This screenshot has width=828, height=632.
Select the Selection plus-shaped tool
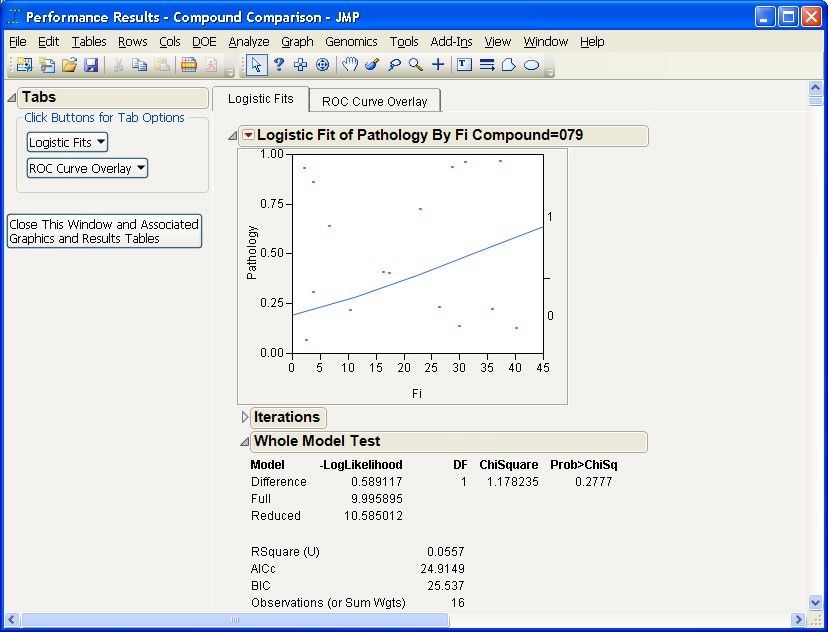pyautogui.click(x=300, y=65)
